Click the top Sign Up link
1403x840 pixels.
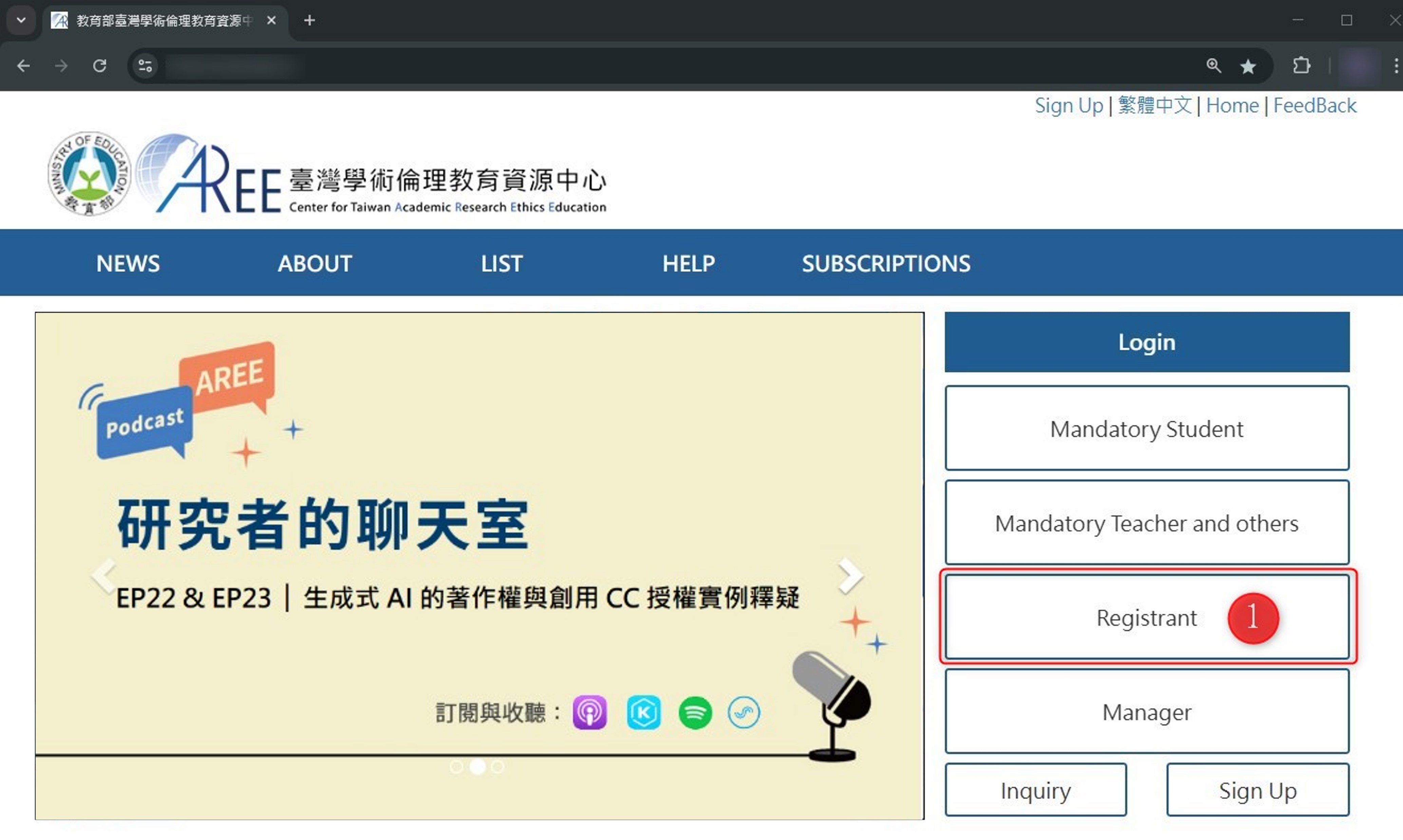click(1068, 105)
